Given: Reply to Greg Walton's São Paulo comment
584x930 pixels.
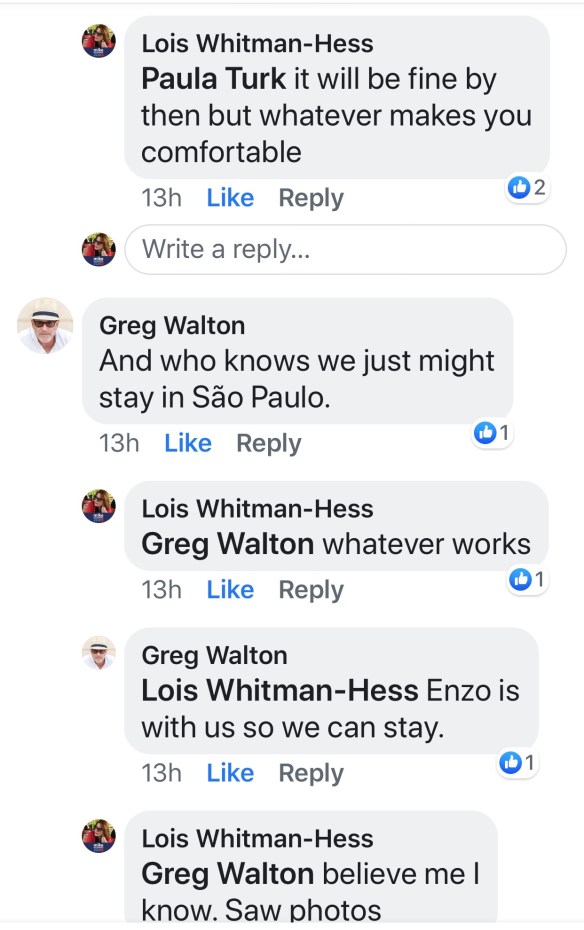Looking at the screenshot, I should point(269,444).
